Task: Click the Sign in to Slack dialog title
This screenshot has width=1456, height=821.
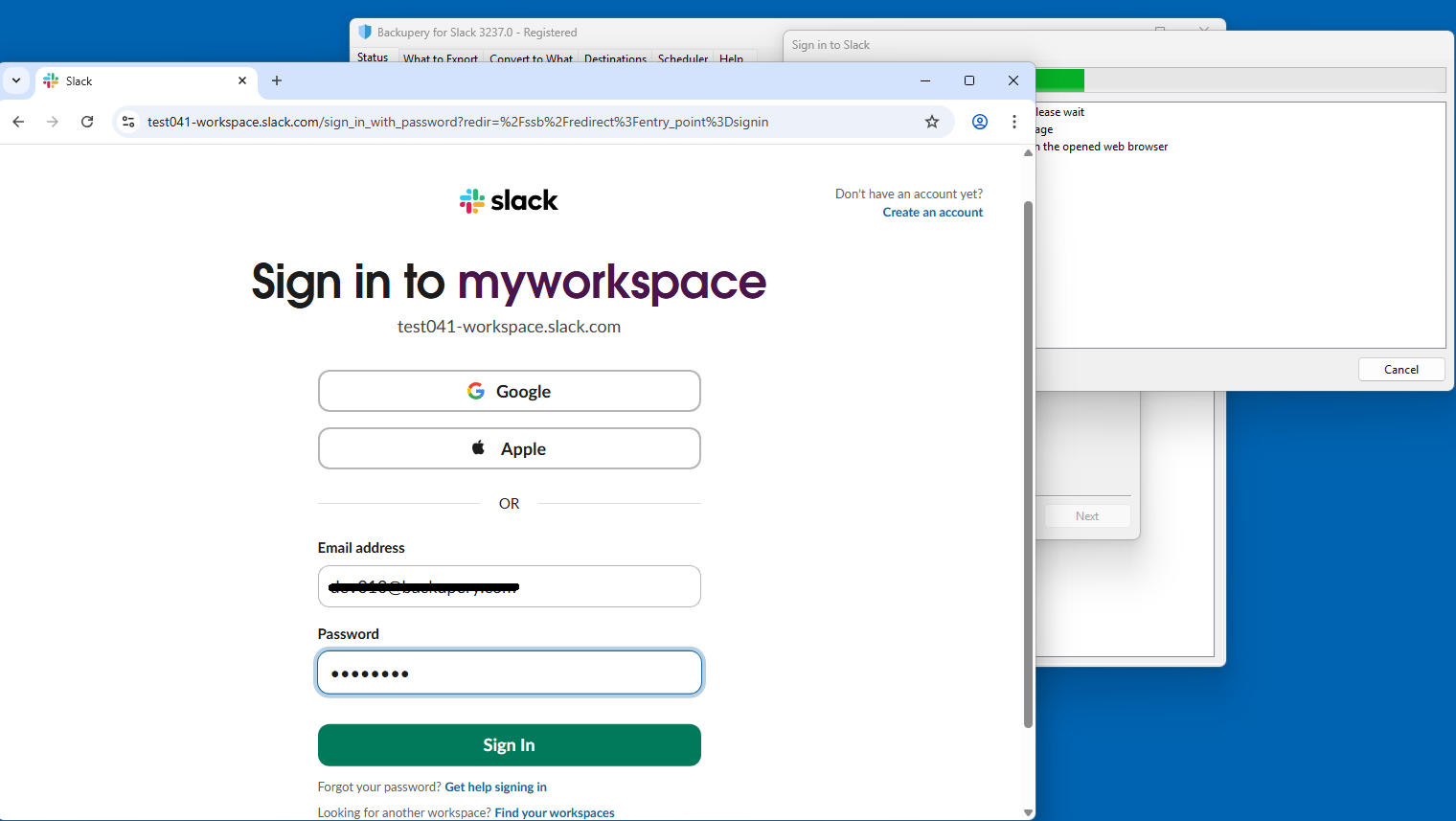Action: click(x=830, y=45)
